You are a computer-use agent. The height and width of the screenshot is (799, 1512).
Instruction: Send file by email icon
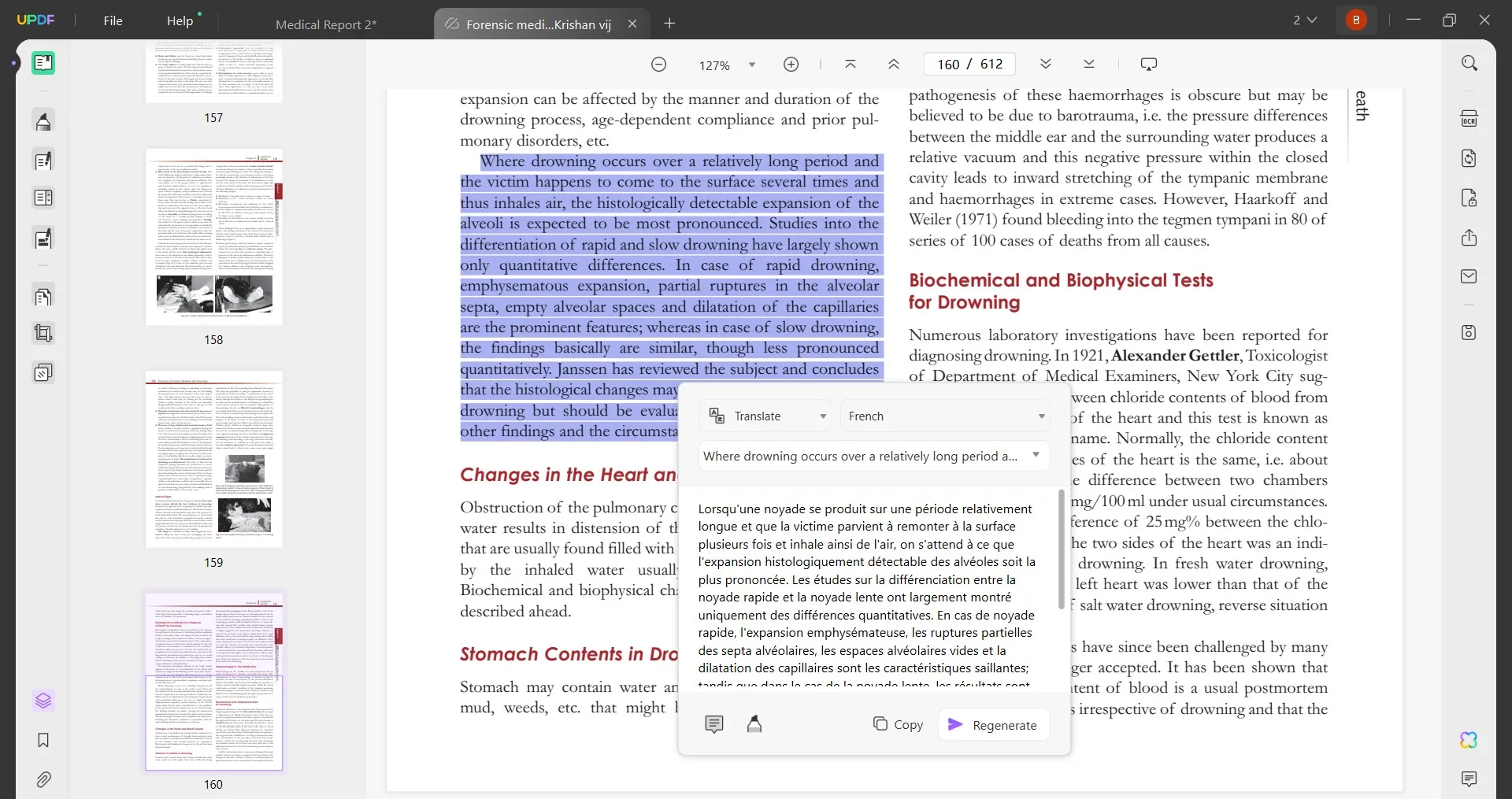click(1469, 276)
